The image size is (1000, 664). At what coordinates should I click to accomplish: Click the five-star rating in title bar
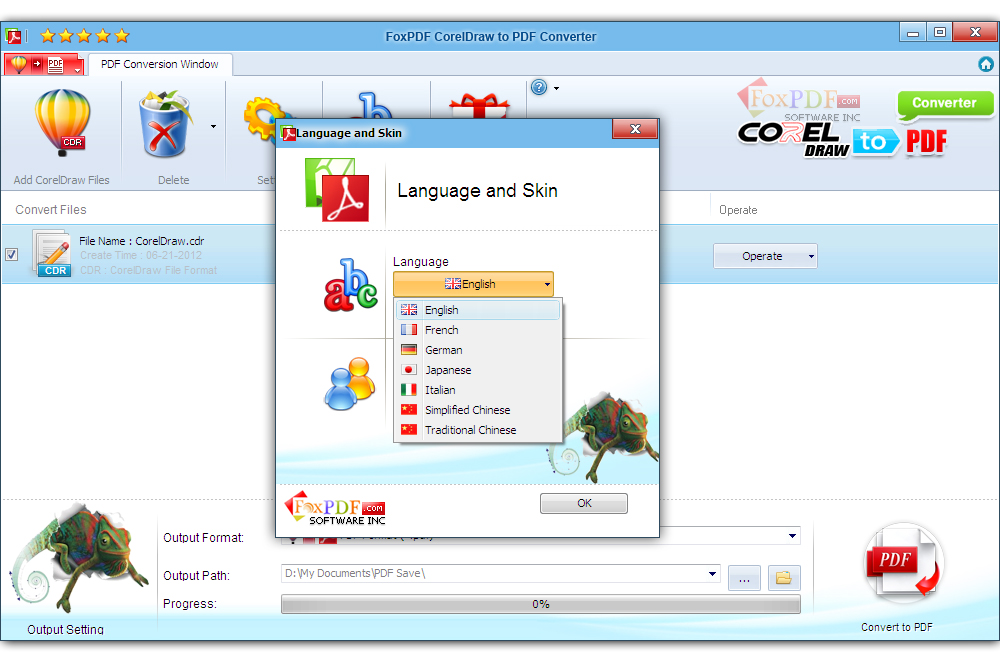[85, 36]
